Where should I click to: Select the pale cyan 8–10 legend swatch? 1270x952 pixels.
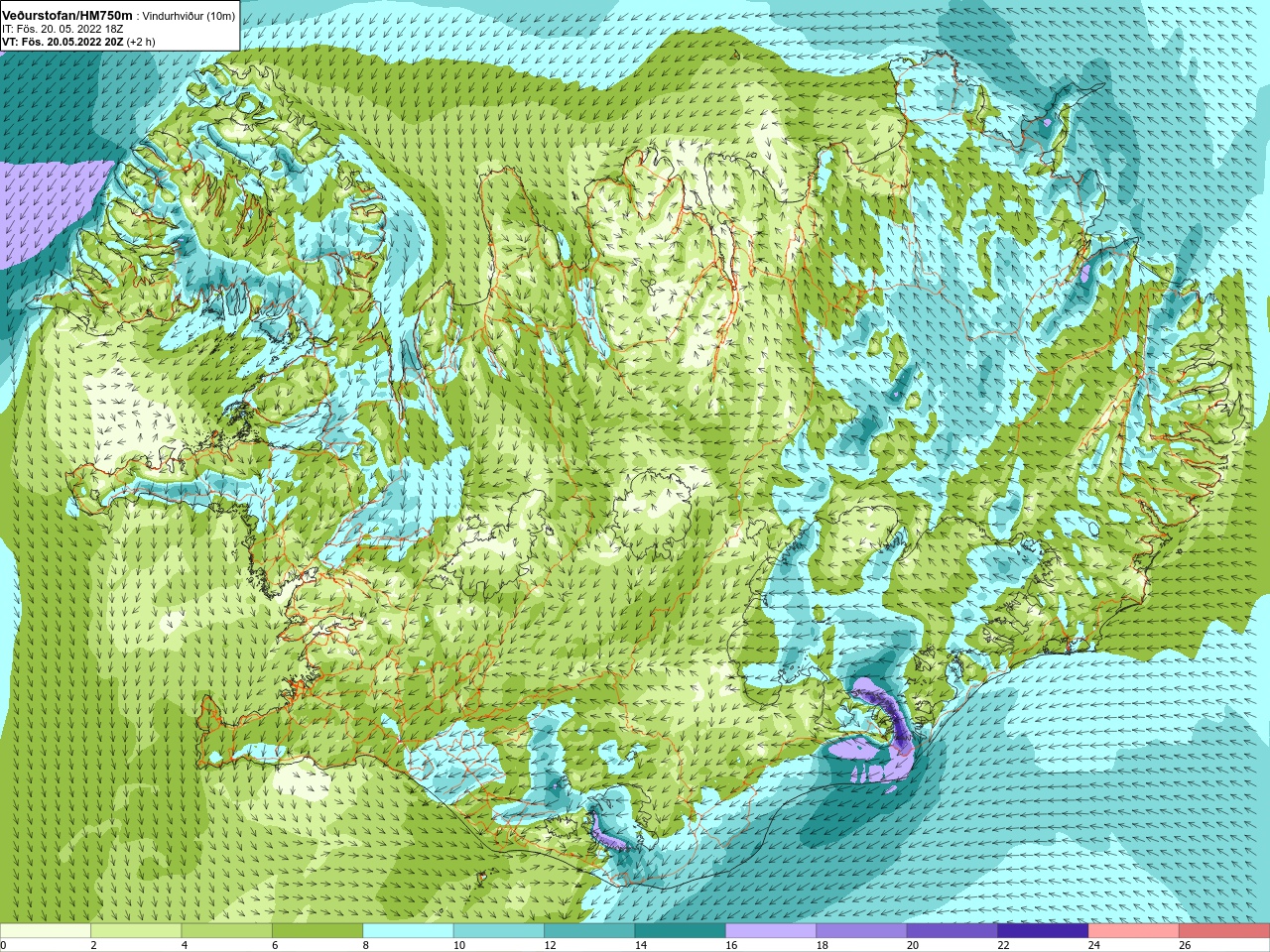[409, 931]
